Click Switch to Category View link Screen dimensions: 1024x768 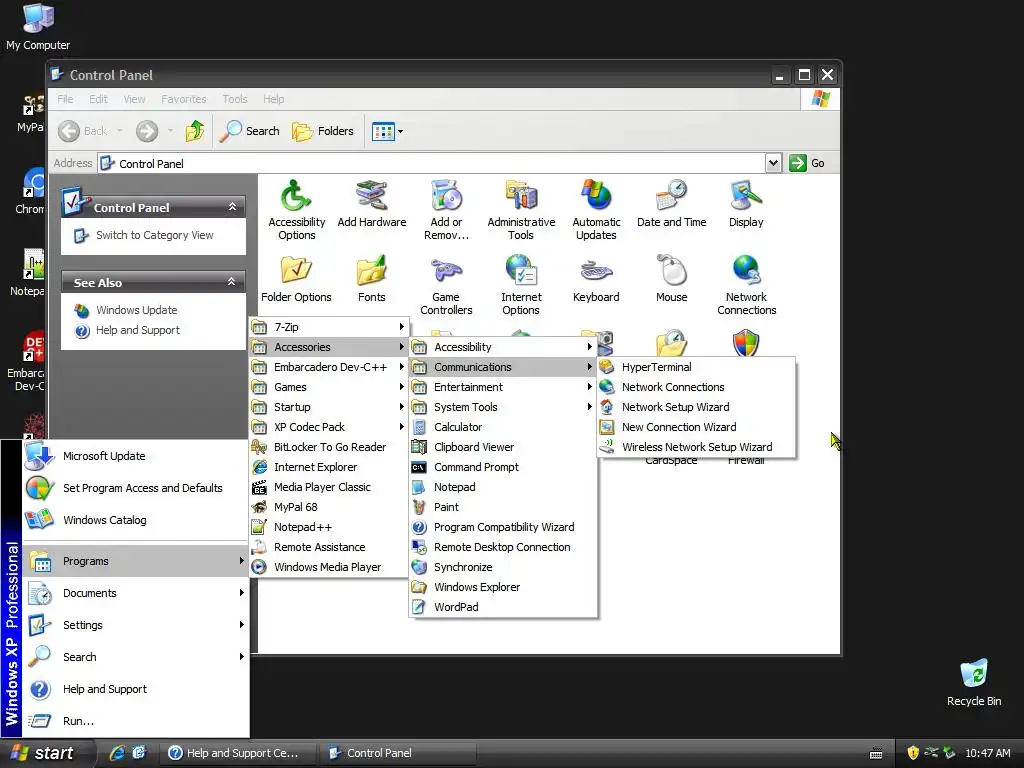(155, 235)
